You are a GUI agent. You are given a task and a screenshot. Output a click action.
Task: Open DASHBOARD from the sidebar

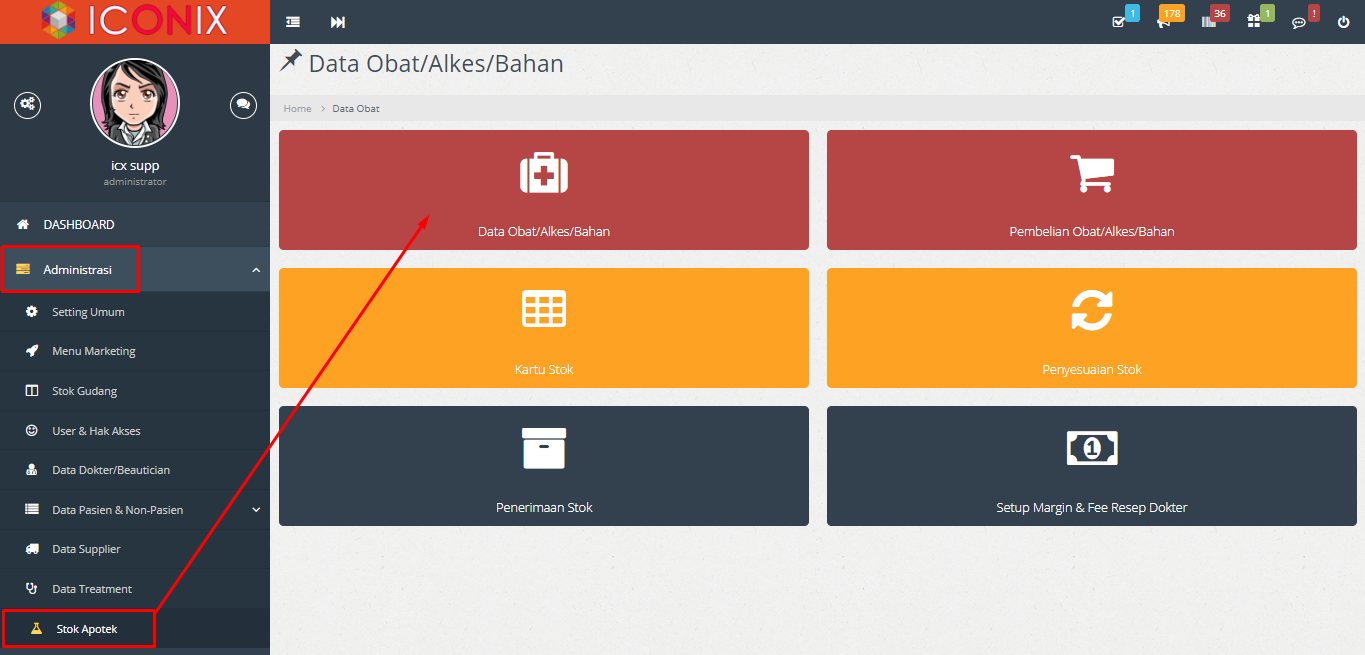78,225
